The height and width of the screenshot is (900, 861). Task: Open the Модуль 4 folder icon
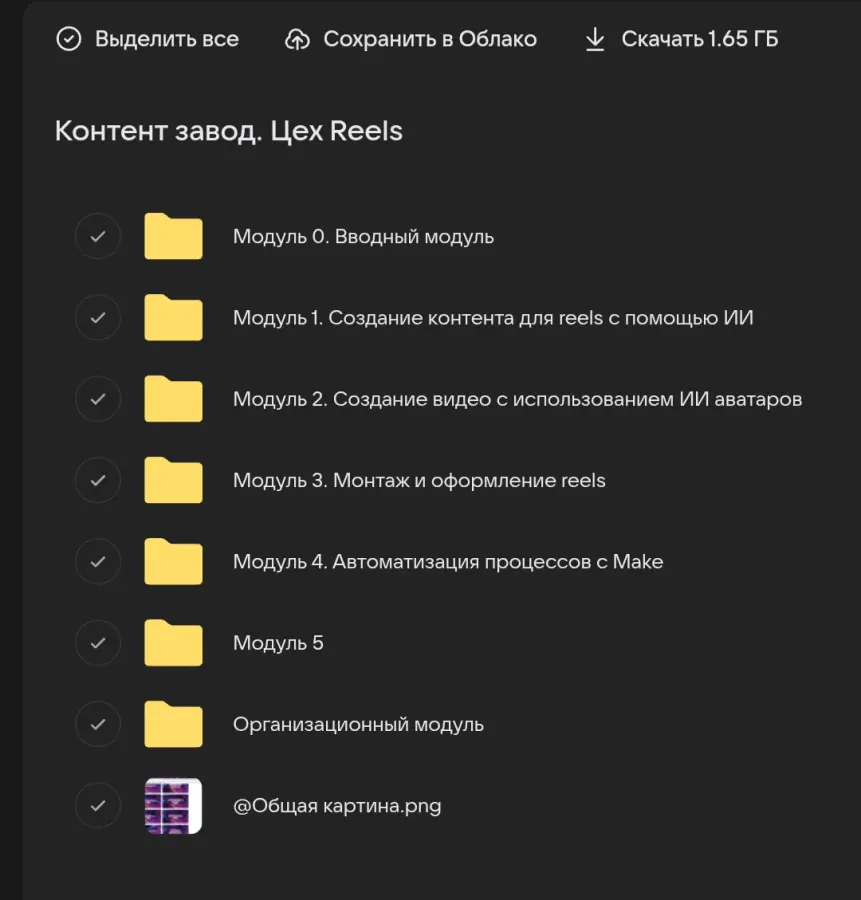point(173,561)
